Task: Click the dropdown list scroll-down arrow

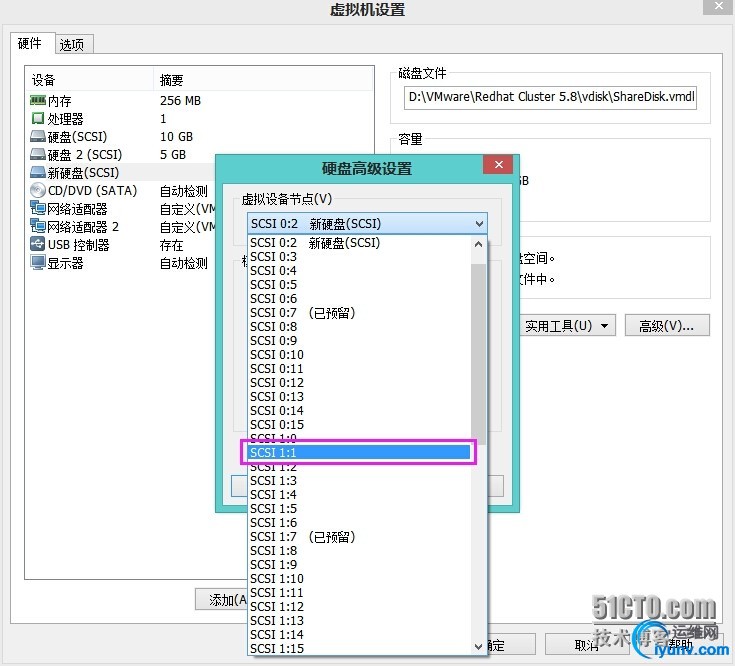Action: tap(478, 647)
